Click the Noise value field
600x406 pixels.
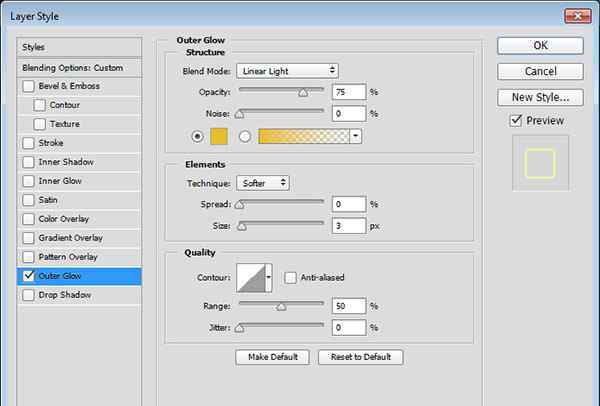coord(349,114)
